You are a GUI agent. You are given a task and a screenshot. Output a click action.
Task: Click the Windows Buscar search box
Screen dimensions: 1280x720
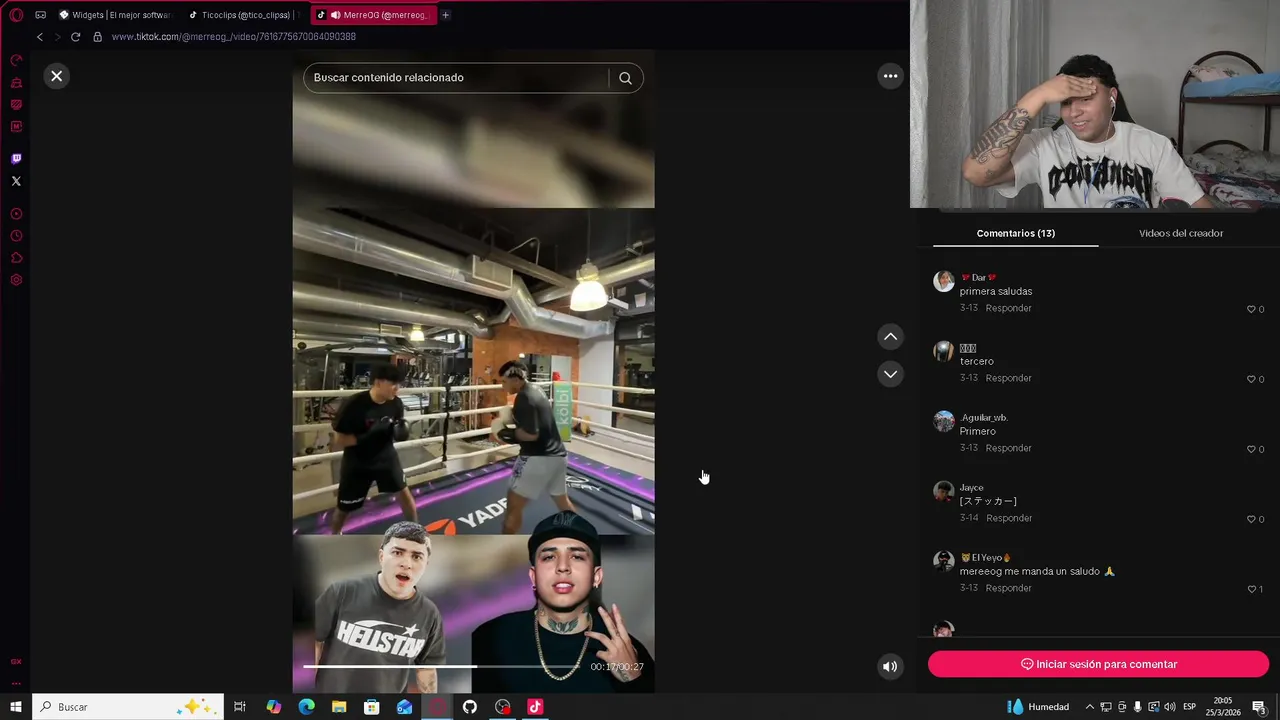[128, 707]
